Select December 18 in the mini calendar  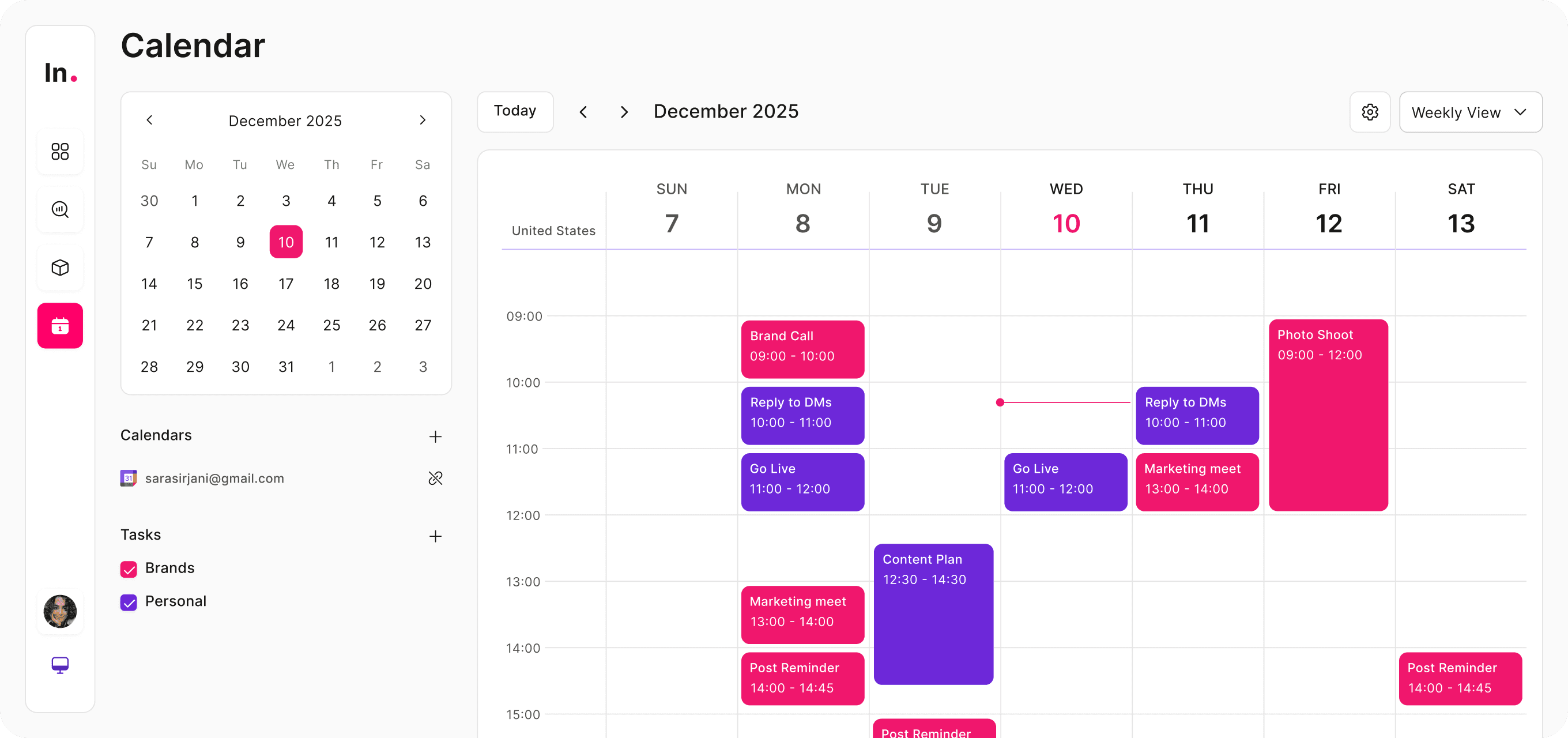click(331, 284)
